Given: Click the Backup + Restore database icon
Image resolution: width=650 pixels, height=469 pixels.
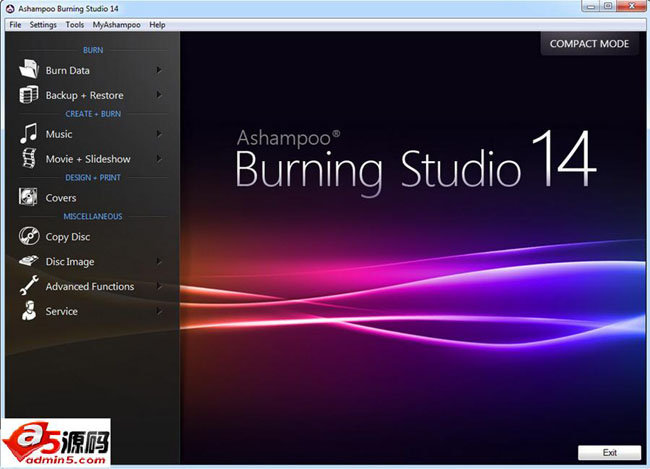Looking at the screenshot, I should 29,95.
